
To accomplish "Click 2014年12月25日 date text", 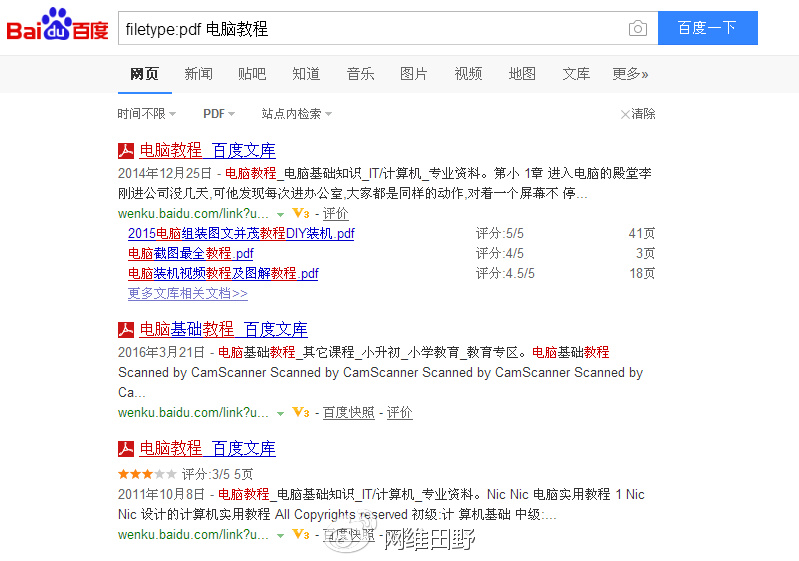I will (165, 173).
